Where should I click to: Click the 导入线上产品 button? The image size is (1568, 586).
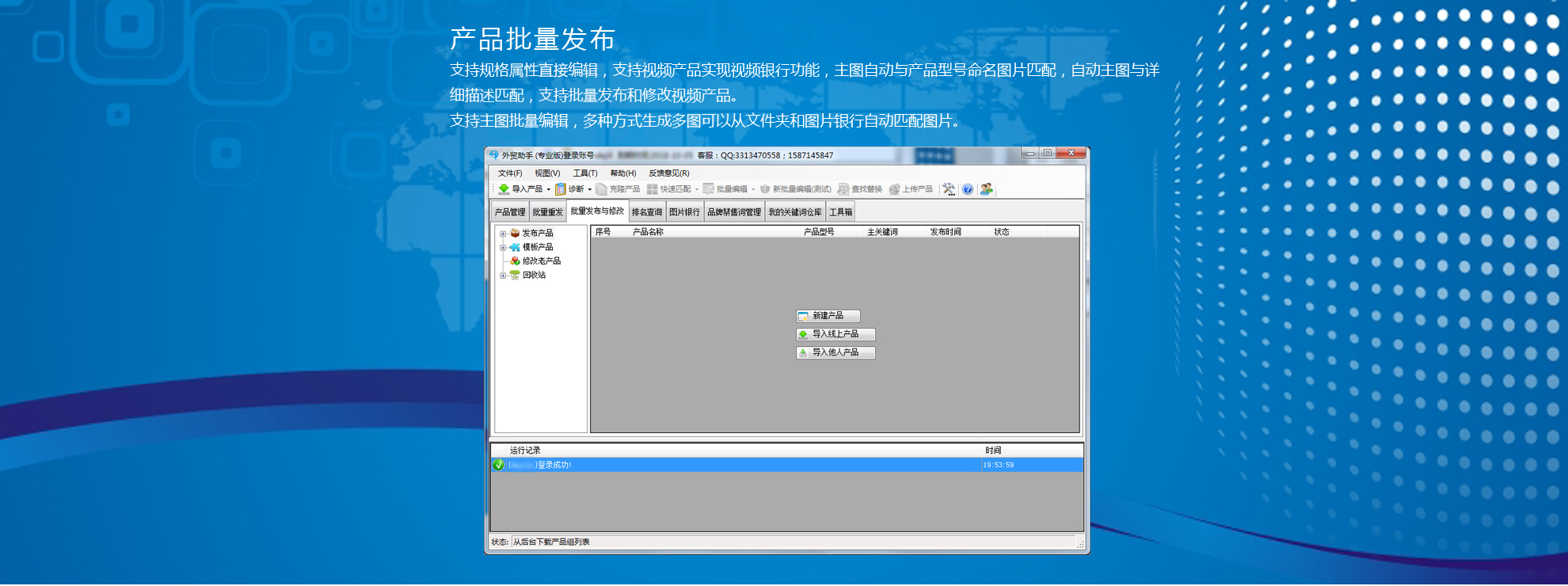[835, 334]
